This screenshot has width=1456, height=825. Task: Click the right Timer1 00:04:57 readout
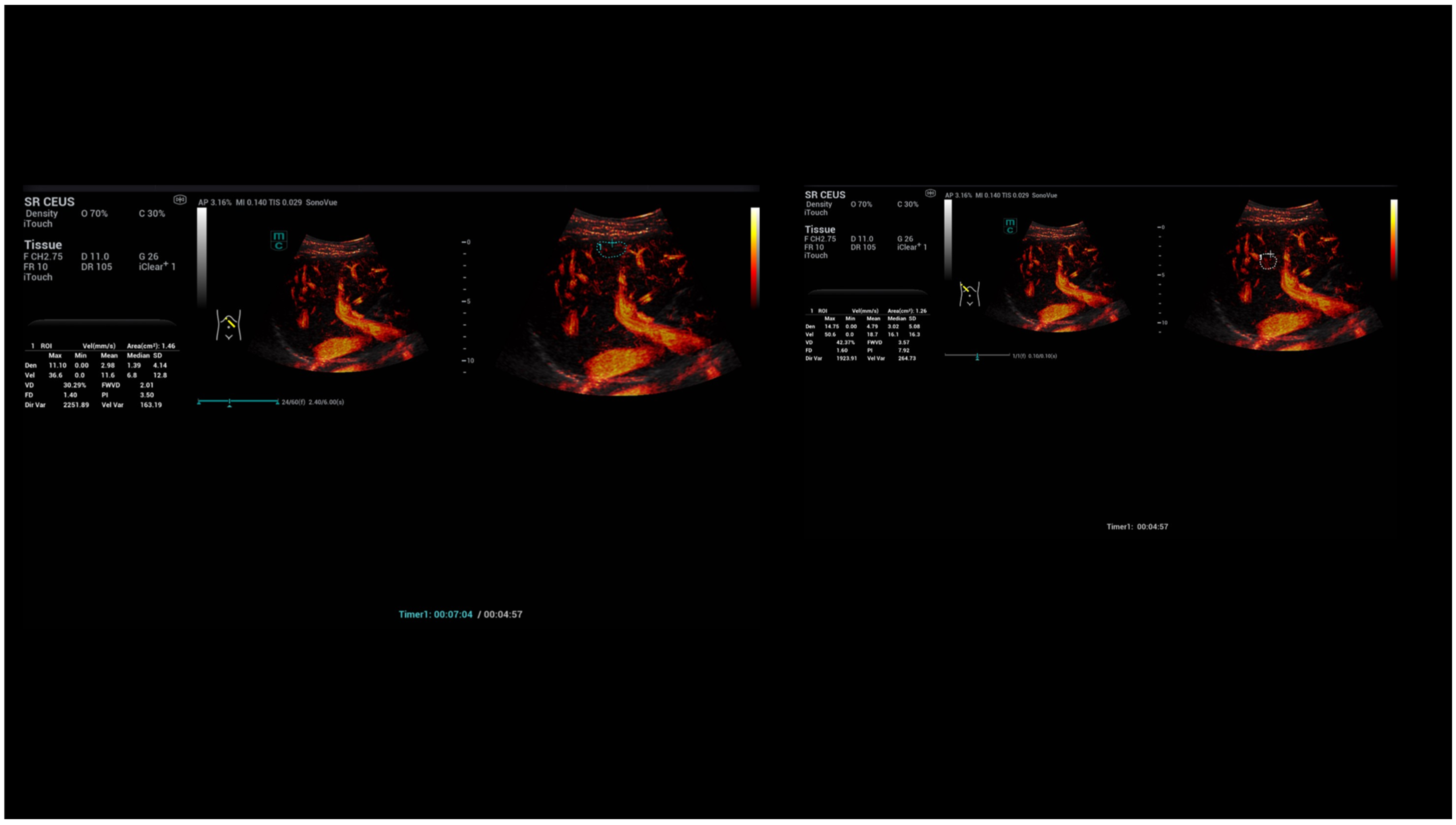point(1137,527)
